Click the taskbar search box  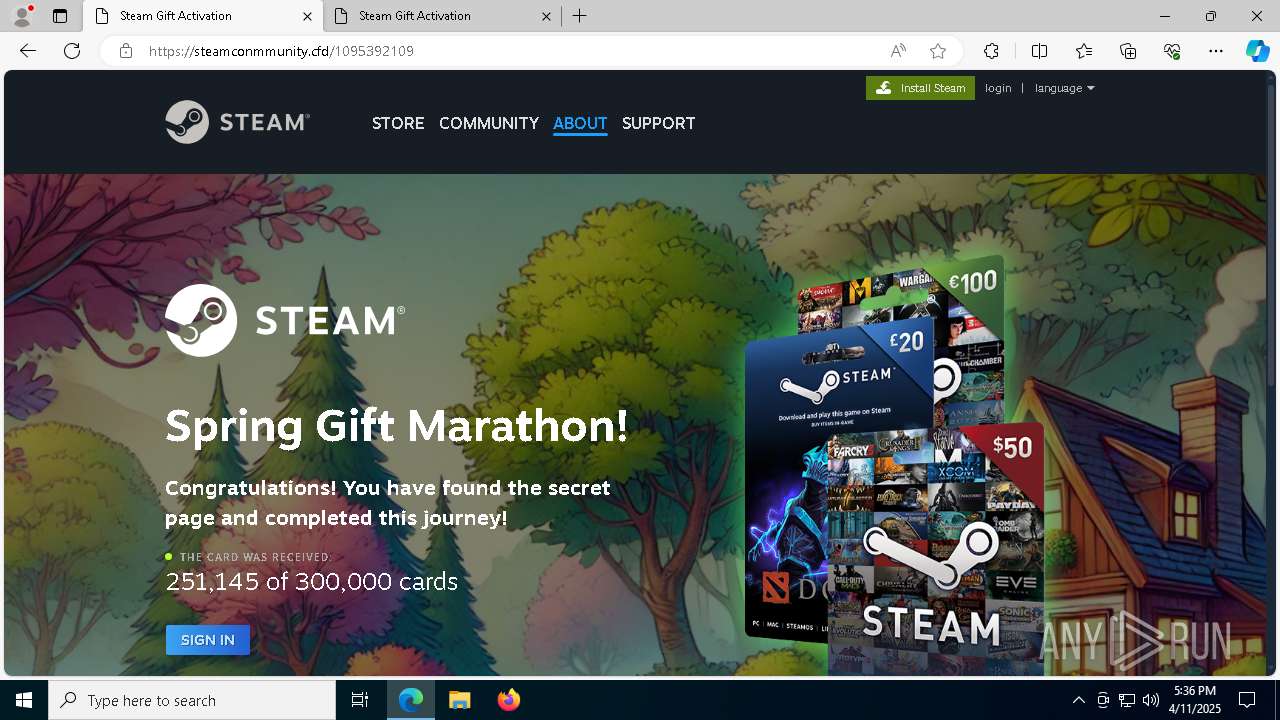(x=192, y=700)
